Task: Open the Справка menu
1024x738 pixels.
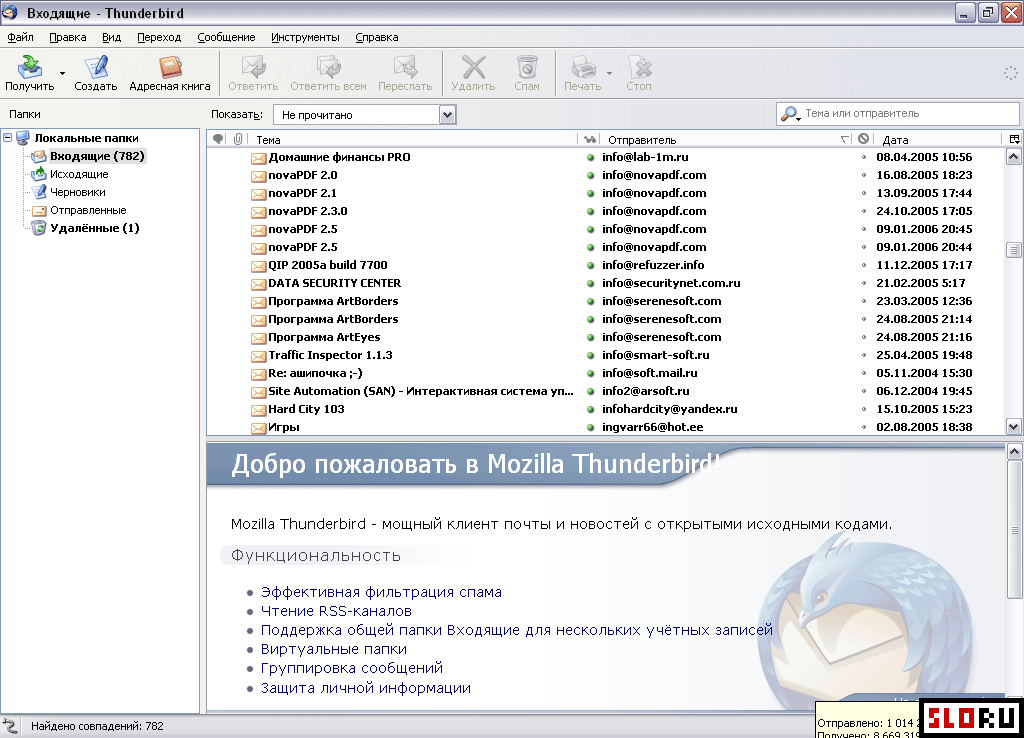Action: (377, 37)
